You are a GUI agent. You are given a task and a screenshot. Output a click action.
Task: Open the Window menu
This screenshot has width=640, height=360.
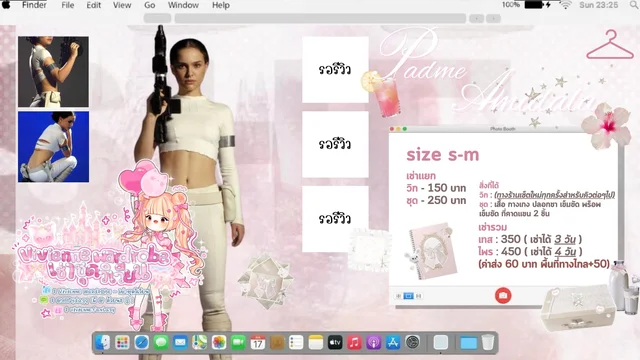pyautogui.click(x=183, y=5)
